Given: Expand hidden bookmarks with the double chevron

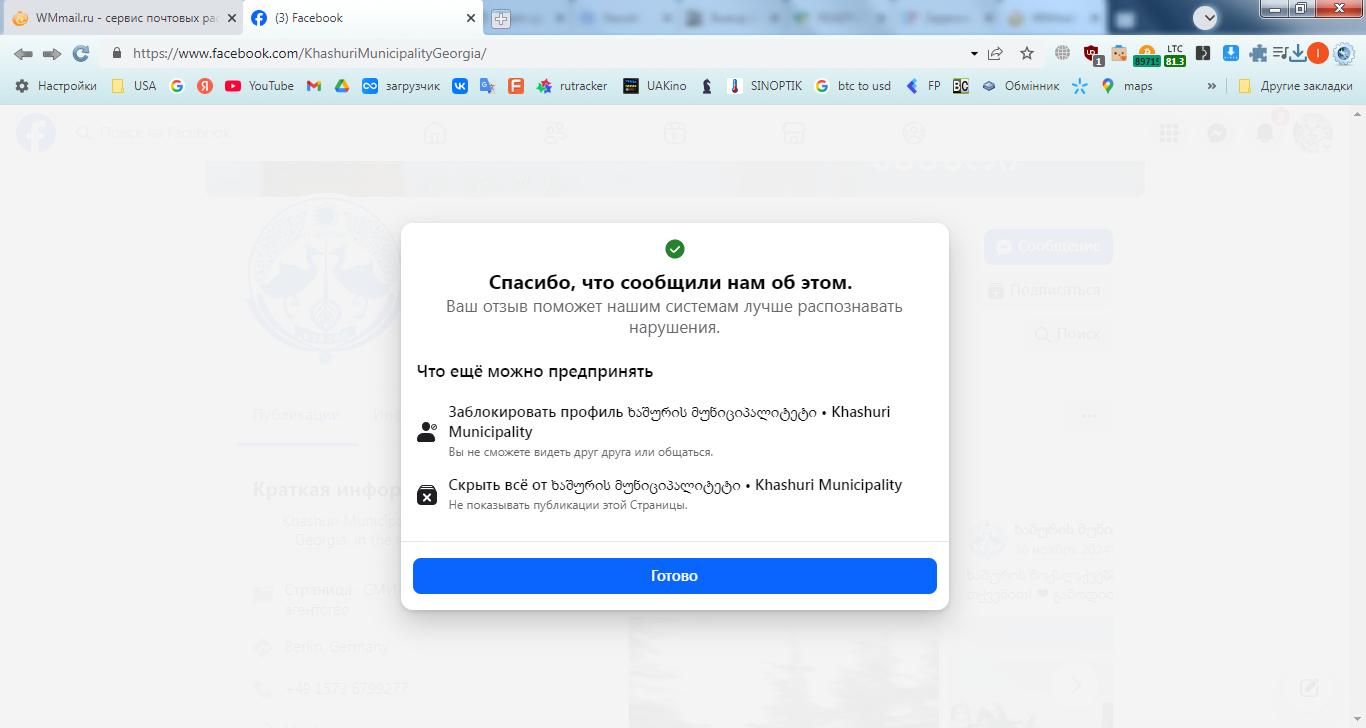Looking at the screenshot, I should pos(1213,86).
